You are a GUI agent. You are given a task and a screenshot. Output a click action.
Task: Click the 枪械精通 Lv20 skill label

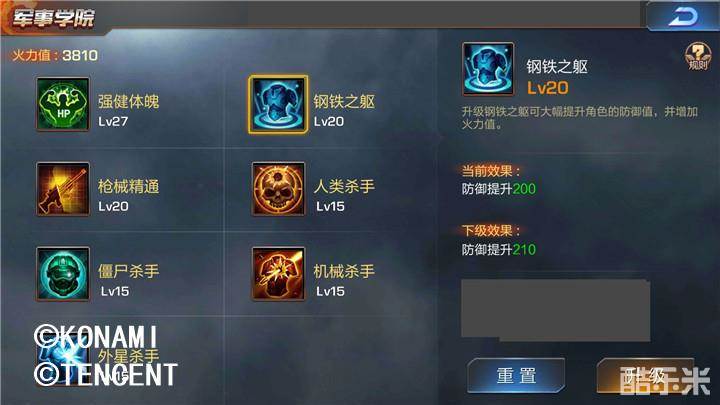click(x=129, y=196)
